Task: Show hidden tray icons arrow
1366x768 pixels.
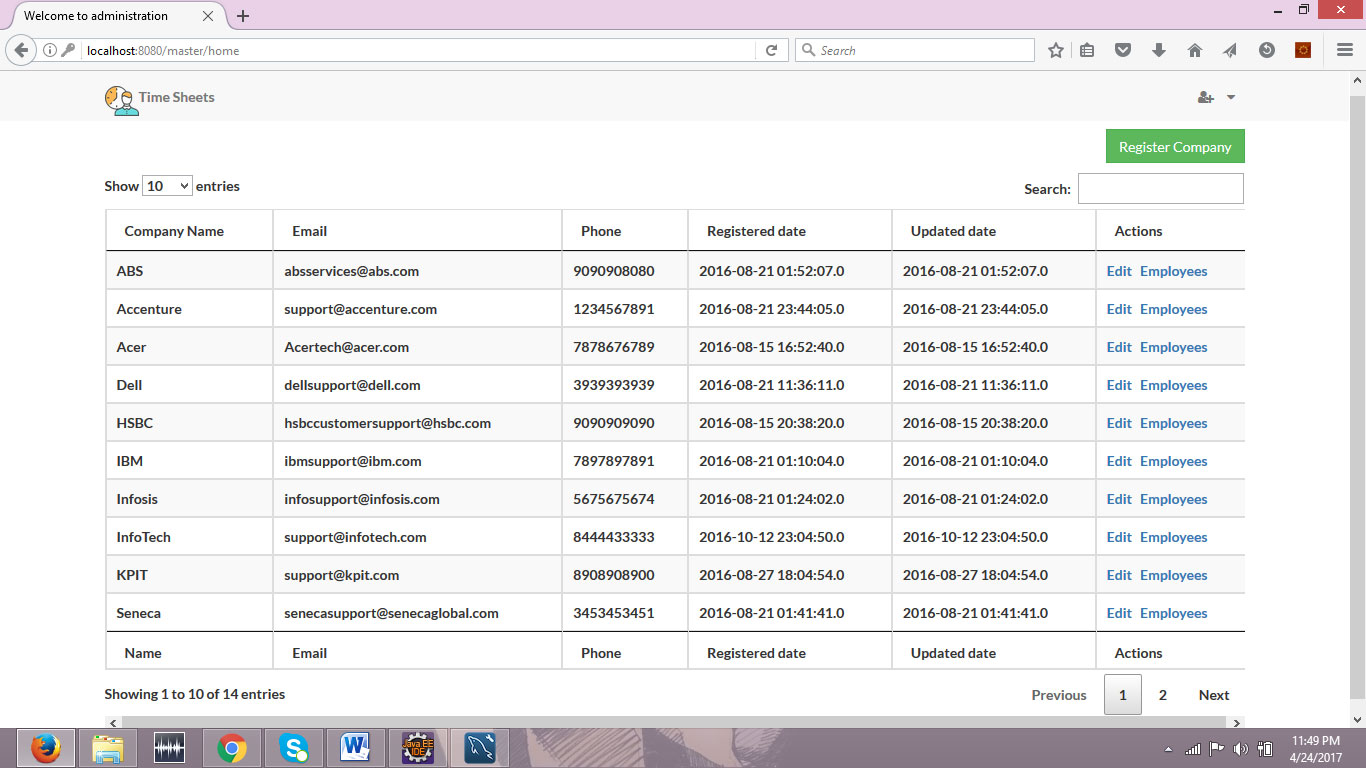Action: (1169, 749)
